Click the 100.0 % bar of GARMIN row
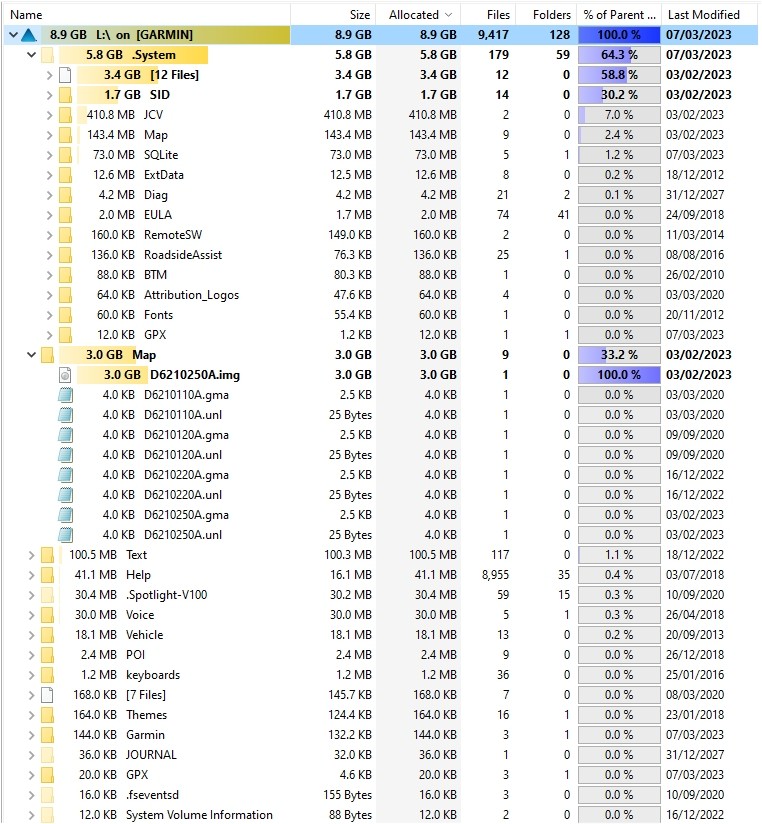This screenshot has height=824, width=762. coord(619,35)
